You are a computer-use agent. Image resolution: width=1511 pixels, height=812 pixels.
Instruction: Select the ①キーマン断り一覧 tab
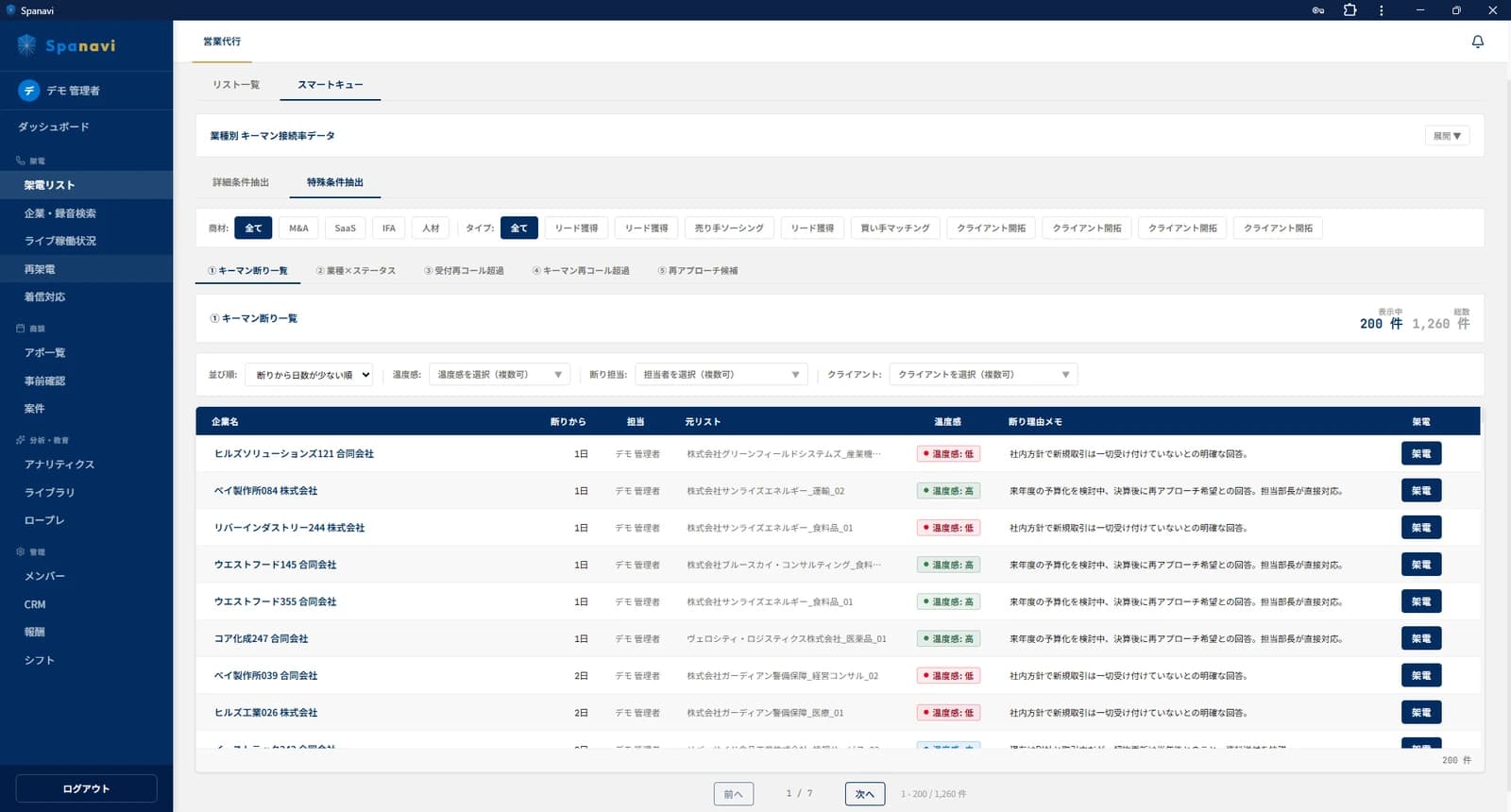(x=248, y=271)
